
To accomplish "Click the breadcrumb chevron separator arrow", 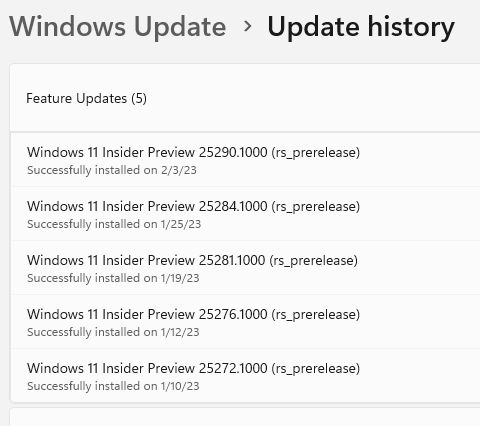I will (x=248, y=26).
